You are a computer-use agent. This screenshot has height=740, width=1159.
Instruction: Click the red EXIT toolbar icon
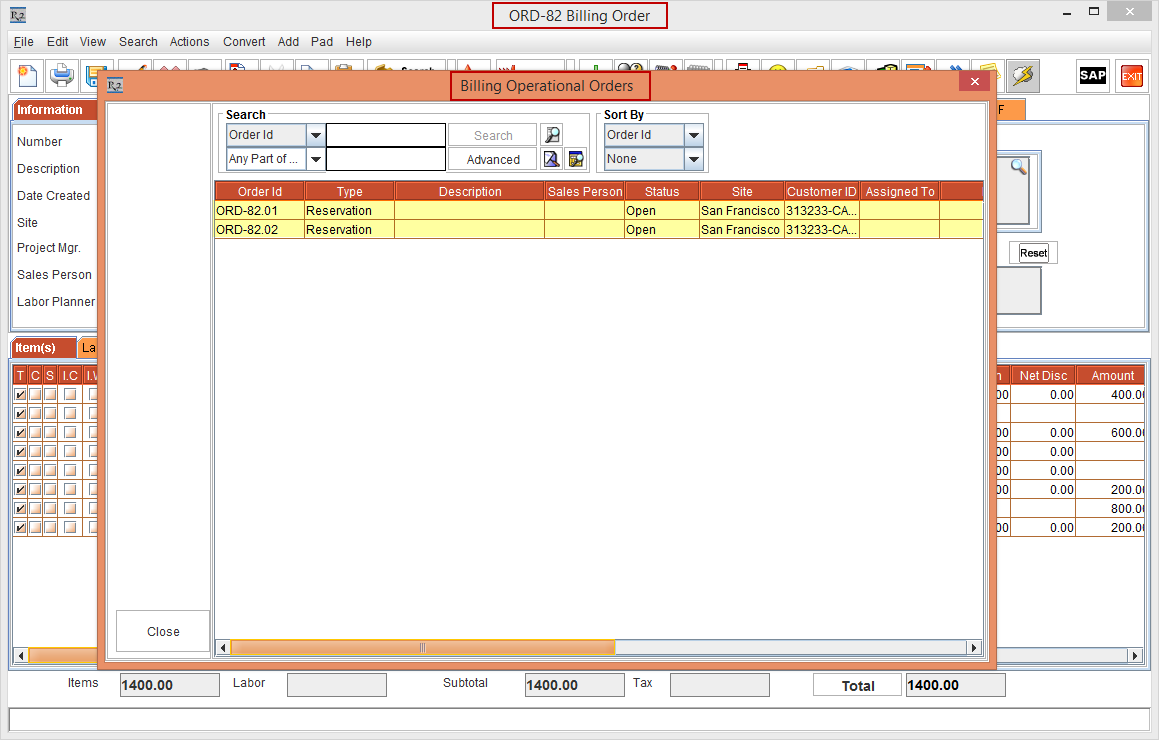[1131, 76]
